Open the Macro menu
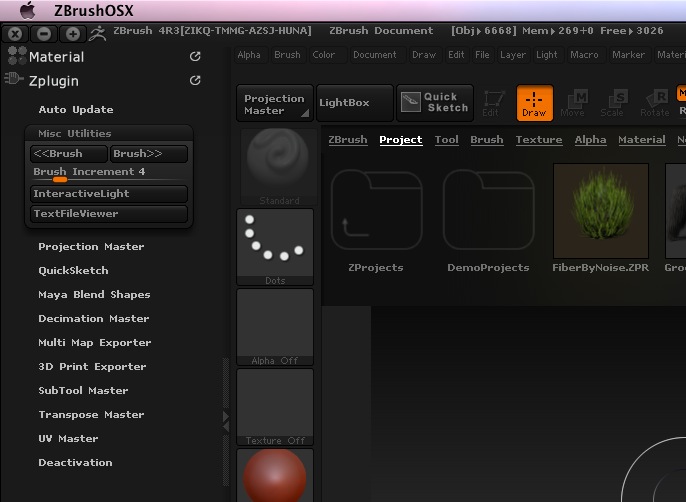The width and height of the screenshot is (686, 502). pos(584,55)
